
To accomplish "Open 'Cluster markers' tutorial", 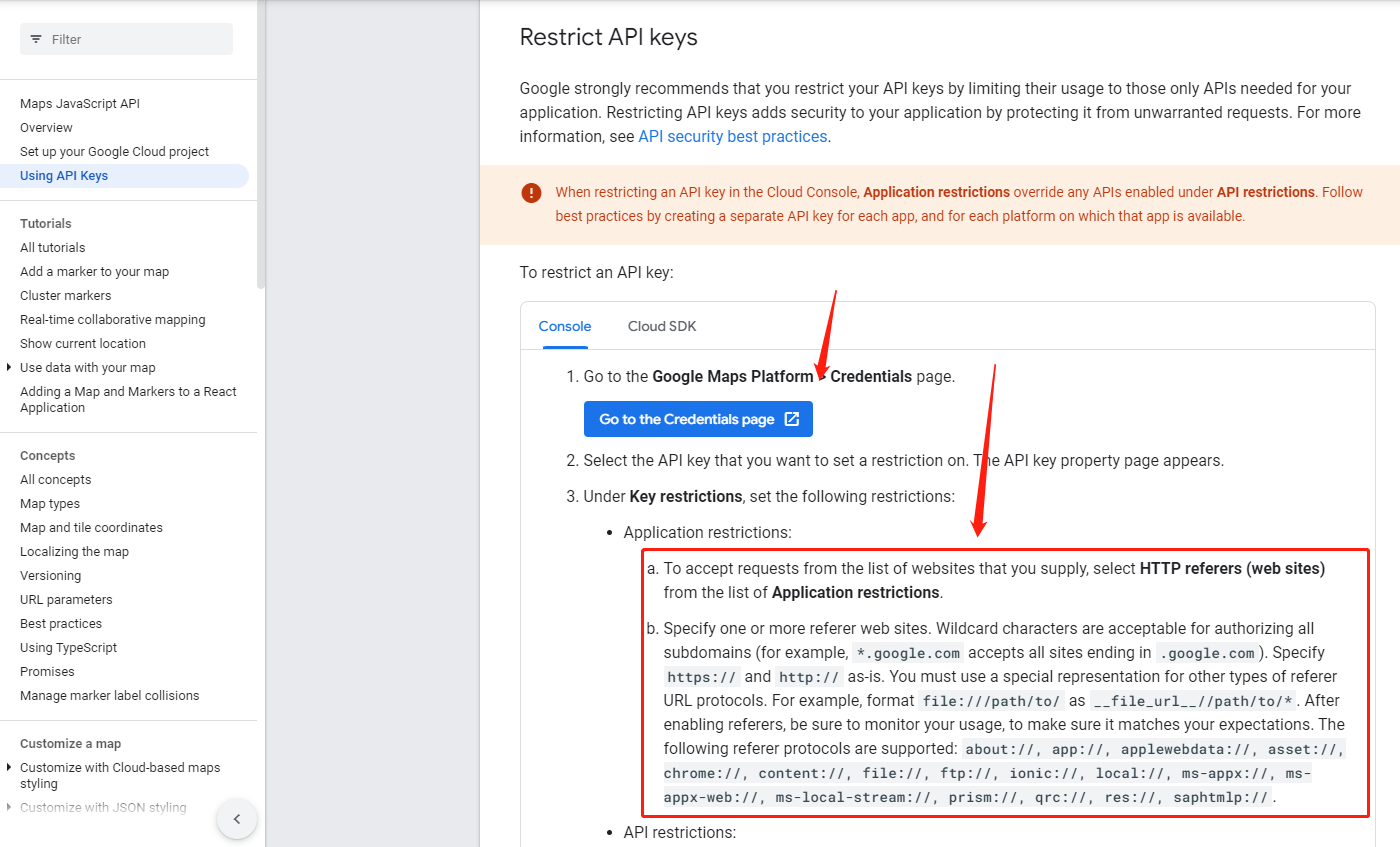I will (66, 295).
